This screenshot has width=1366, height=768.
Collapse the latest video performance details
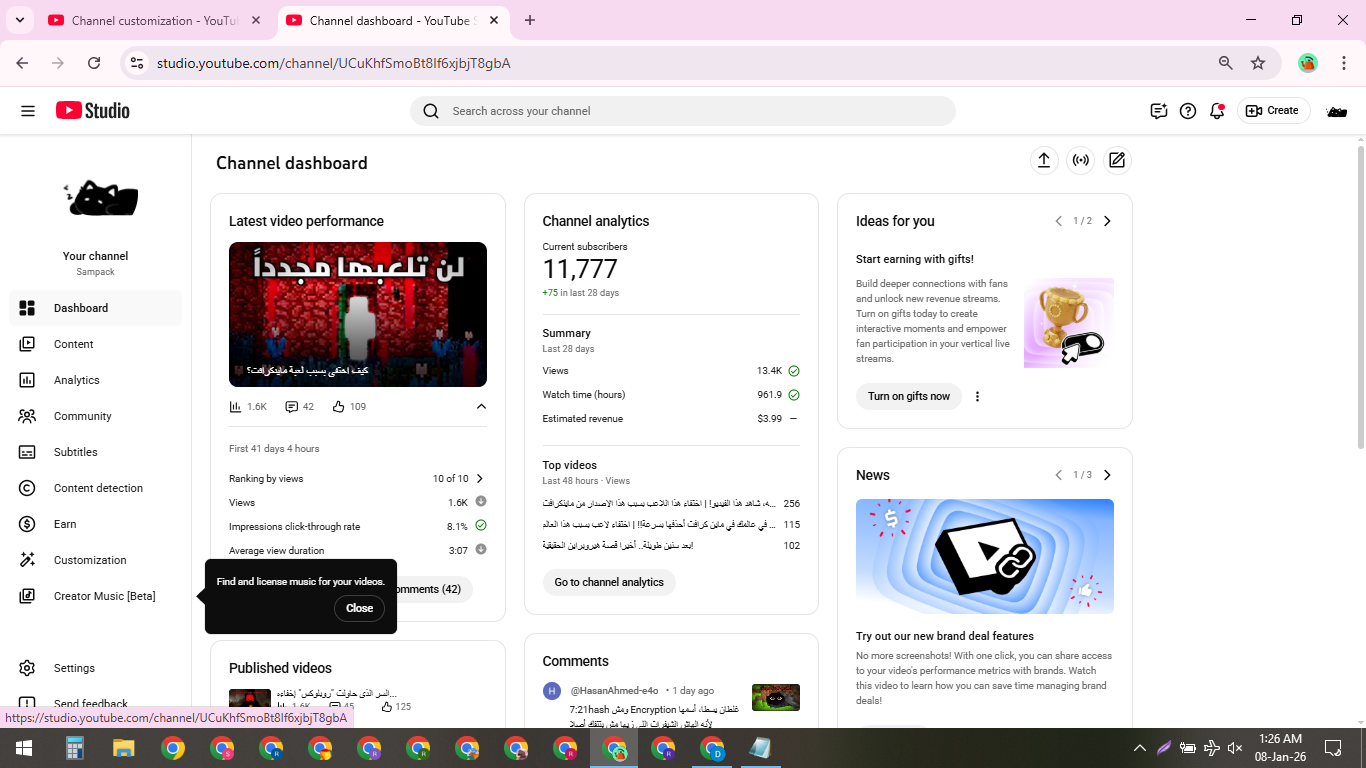point(481,407)
